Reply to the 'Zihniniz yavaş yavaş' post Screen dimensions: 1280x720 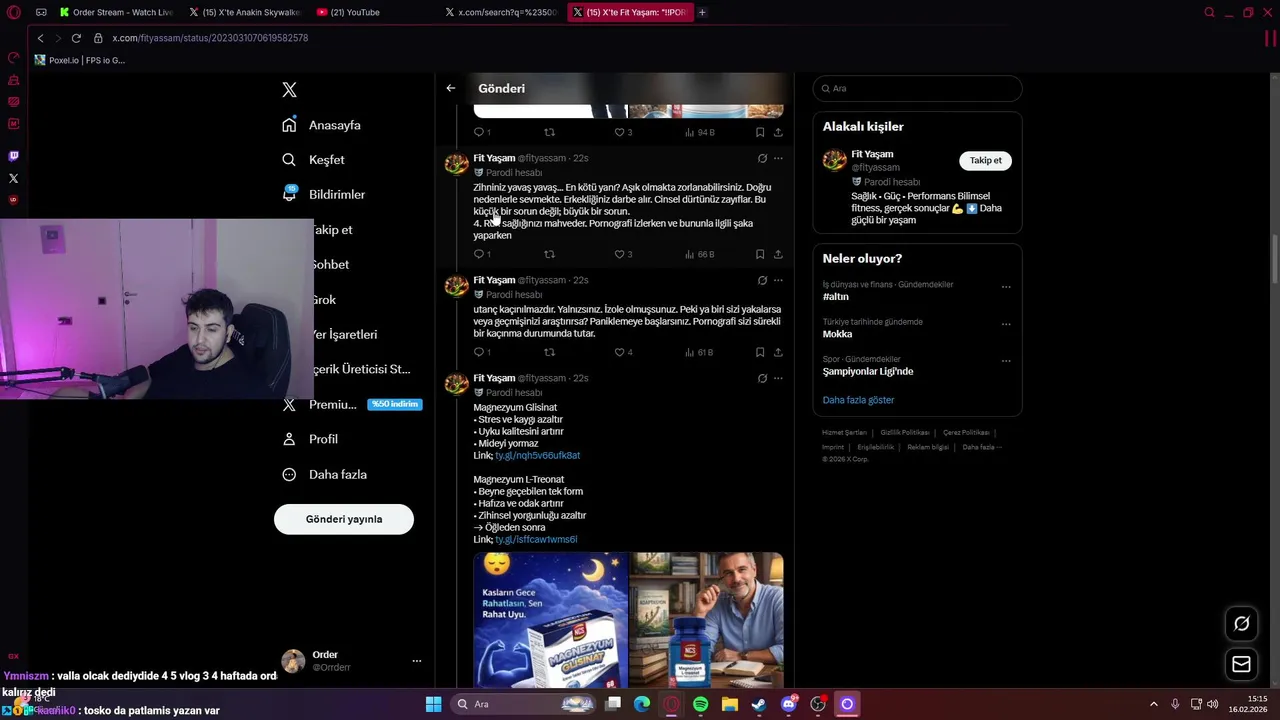point(481,254)
